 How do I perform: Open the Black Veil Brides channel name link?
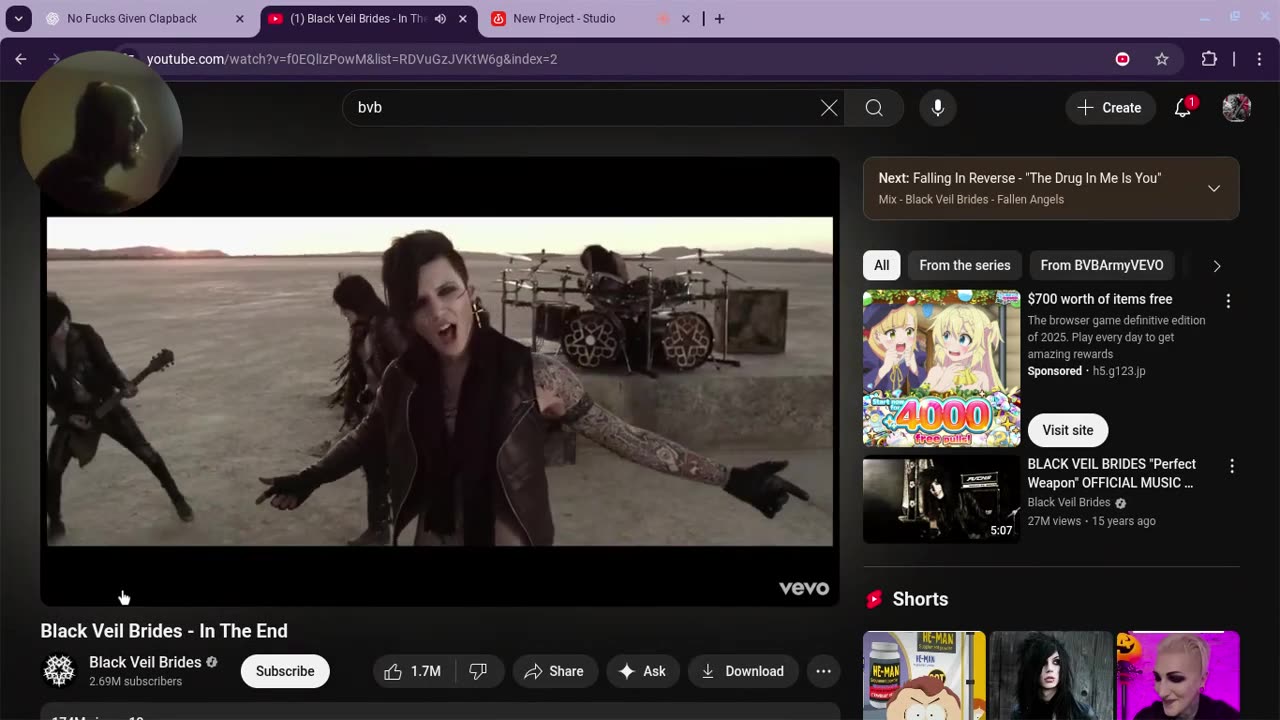click(145, 662)
